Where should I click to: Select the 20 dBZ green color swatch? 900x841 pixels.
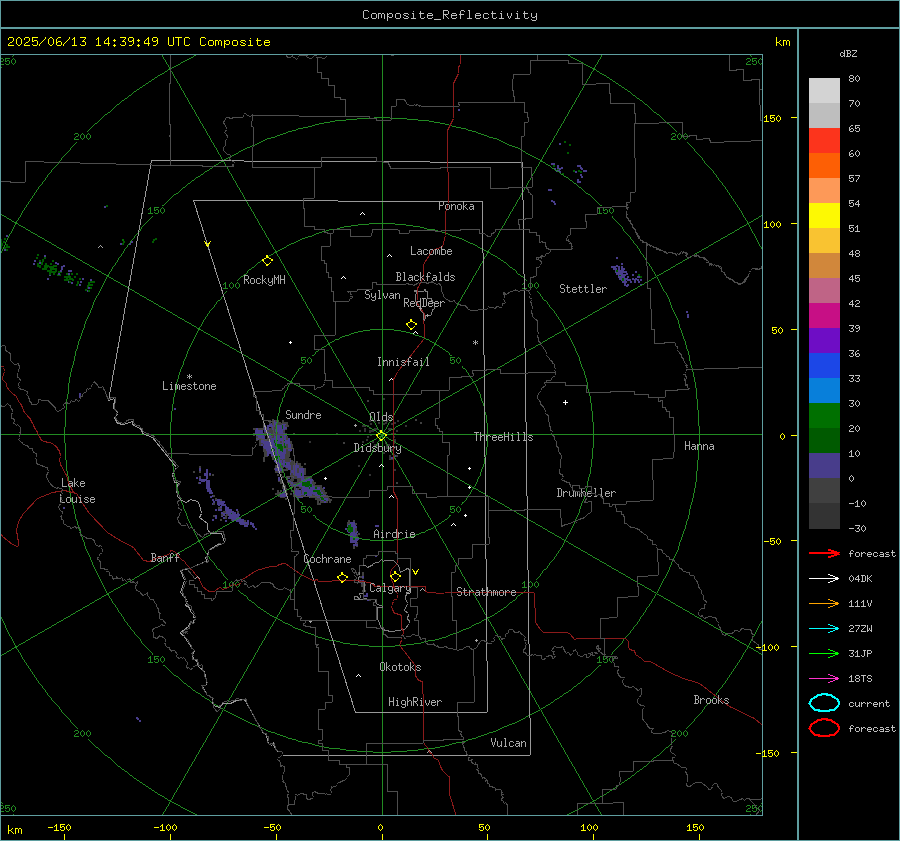point(824,416)
